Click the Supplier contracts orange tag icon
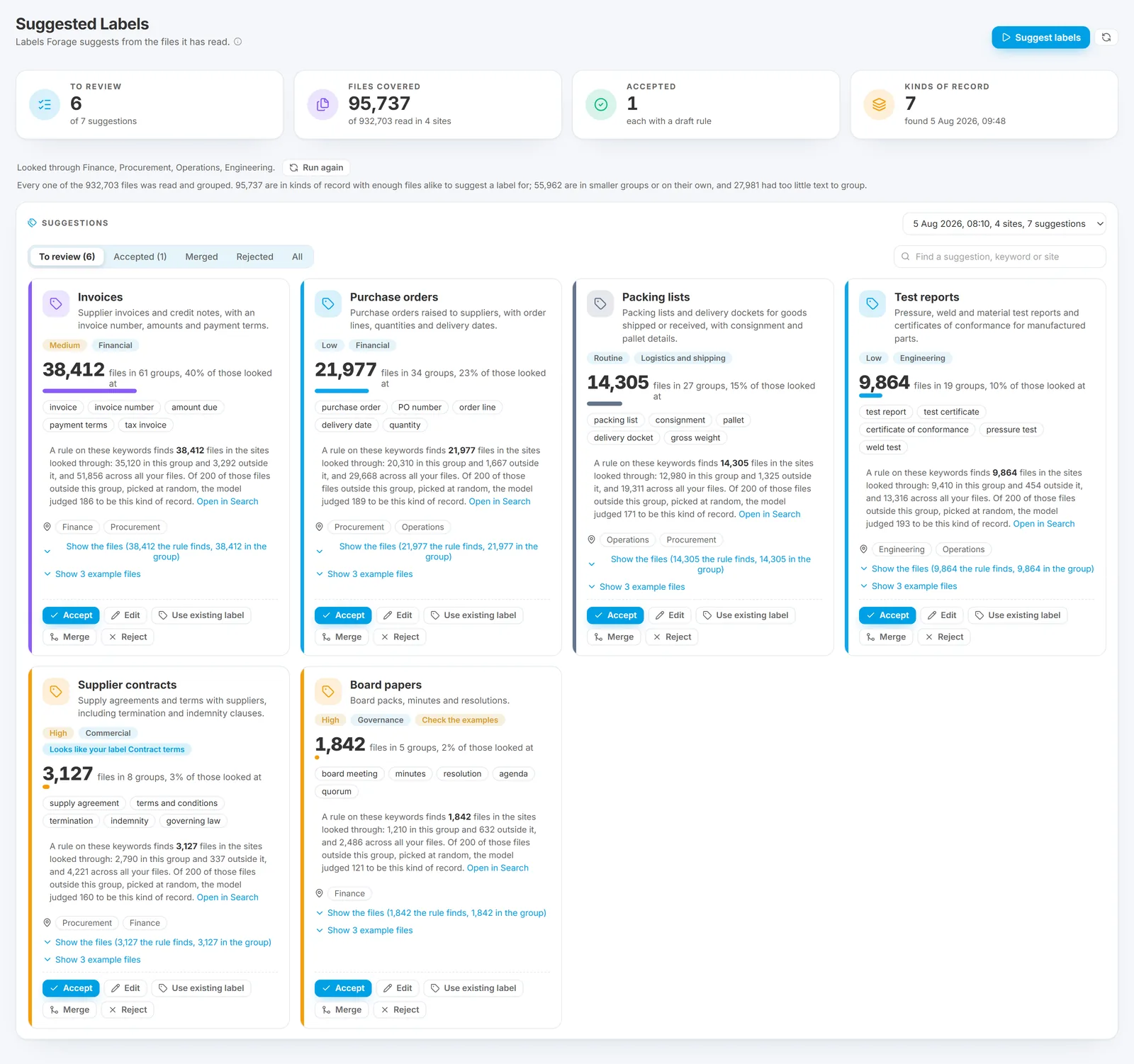The height and width of the screenshot is (1064, 1134). point(56,692)
